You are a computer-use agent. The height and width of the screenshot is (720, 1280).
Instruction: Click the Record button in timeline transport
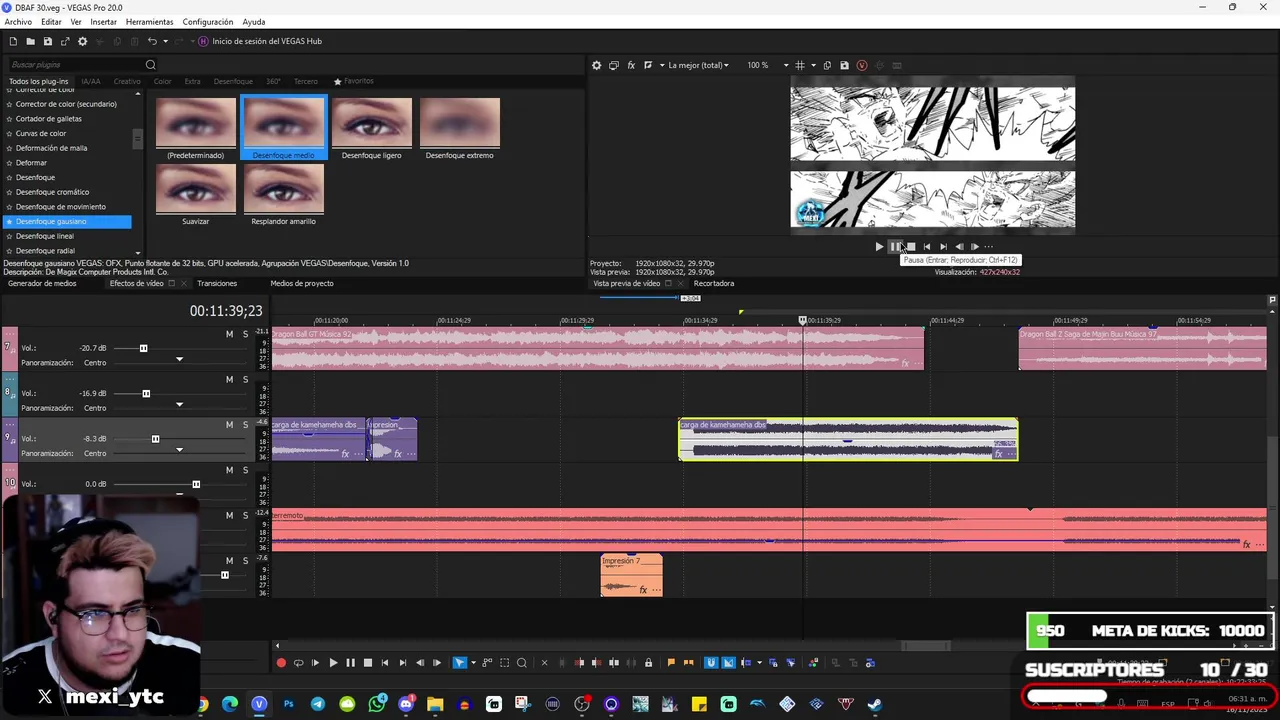[x=281, y=663]
